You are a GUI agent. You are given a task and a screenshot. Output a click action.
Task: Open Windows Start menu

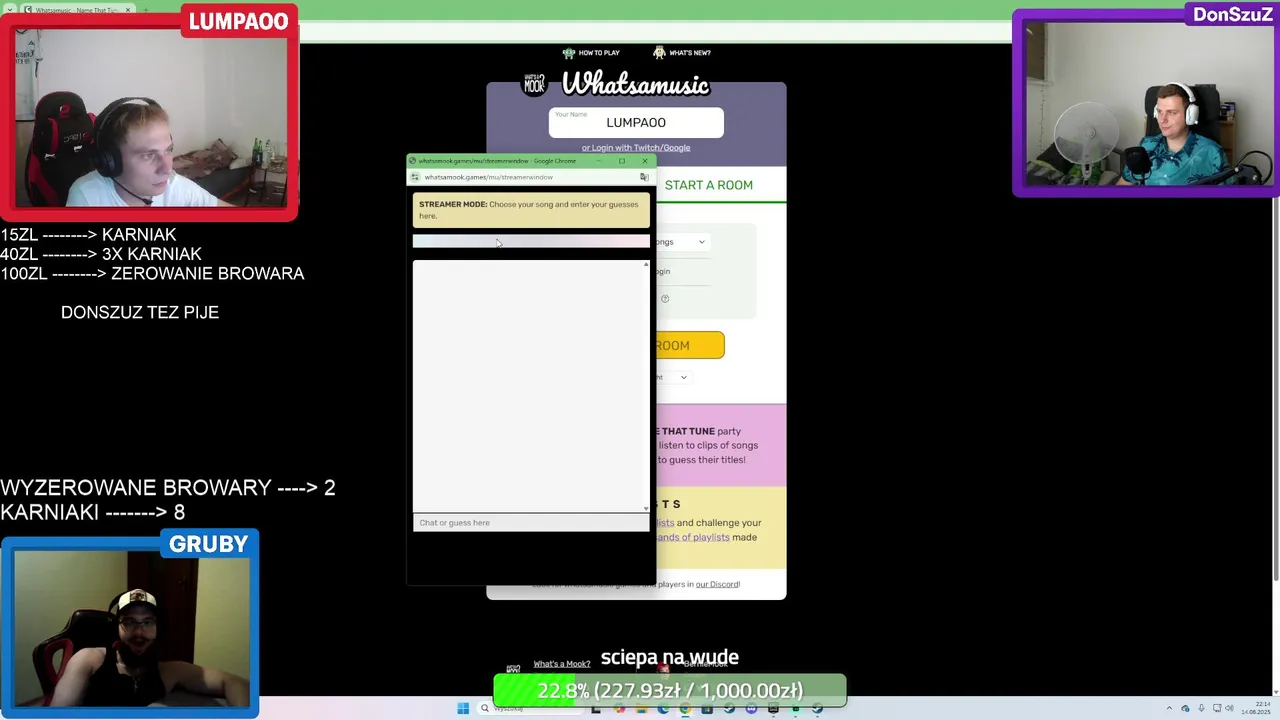[x=463, y=708]
